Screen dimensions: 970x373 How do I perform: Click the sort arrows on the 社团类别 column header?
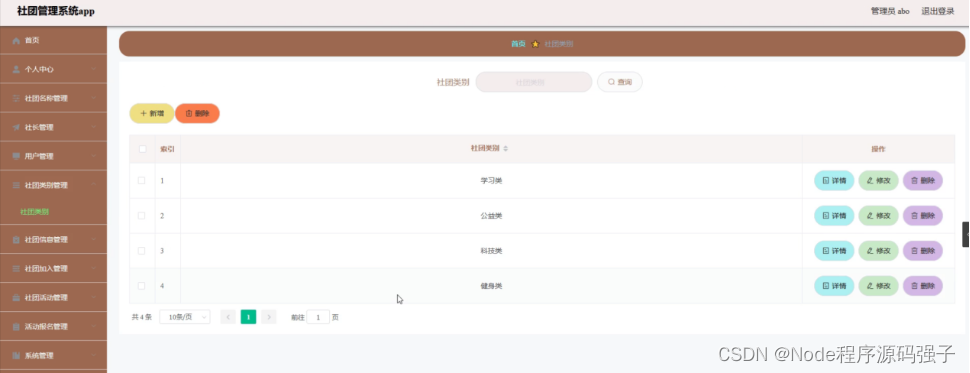click(x=505, y=149)
